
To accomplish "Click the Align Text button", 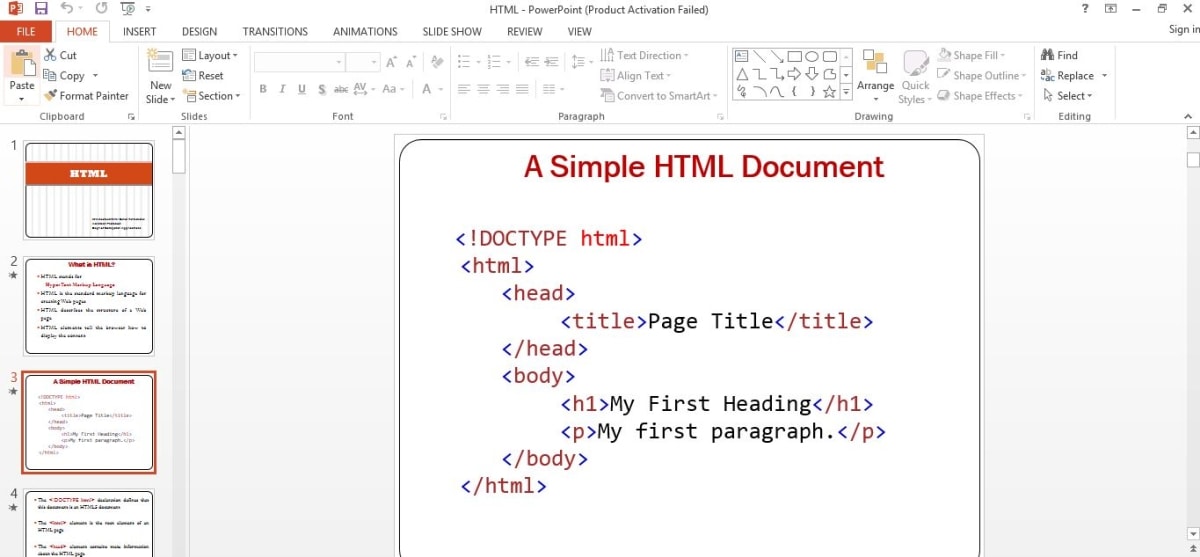I will (636, 75).
